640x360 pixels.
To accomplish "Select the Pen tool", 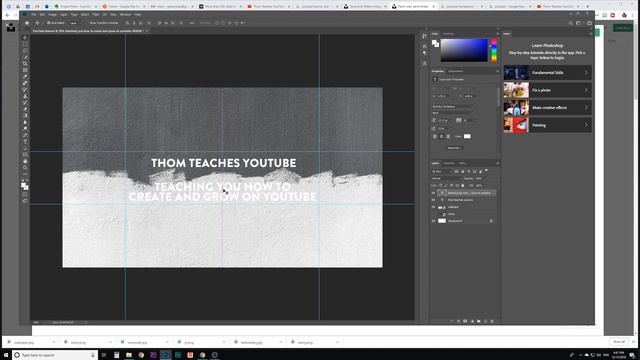I will tap(25, 135).
